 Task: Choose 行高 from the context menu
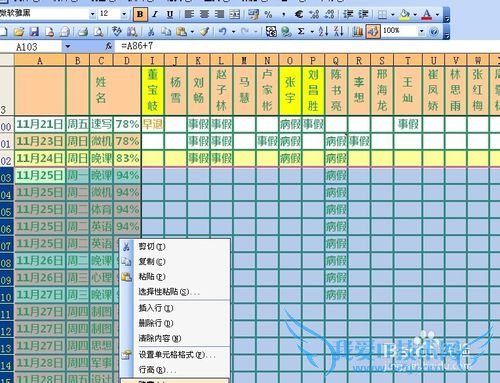click(175, 370)
